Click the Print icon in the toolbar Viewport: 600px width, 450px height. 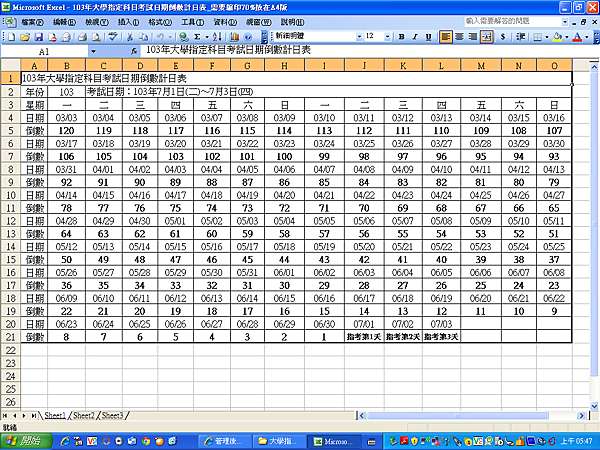click(x=82, y=37)
